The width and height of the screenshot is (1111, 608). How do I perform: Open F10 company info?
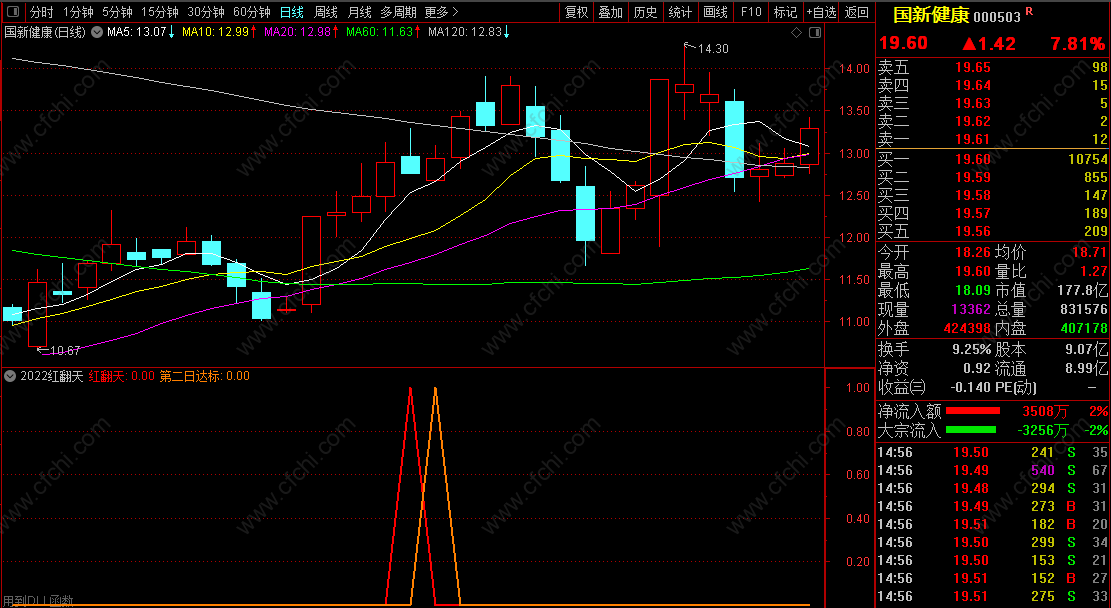coord(751,12)
